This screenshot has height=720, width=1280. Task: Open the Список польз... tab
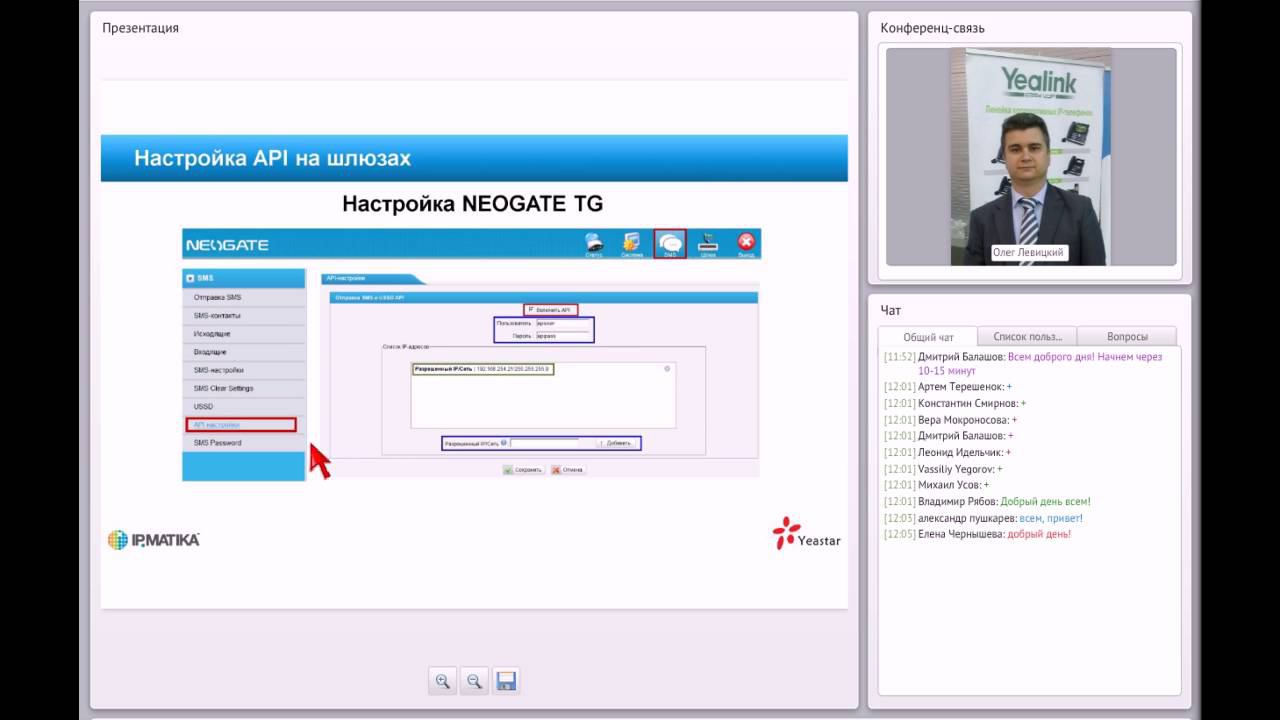pos(1027,337)
